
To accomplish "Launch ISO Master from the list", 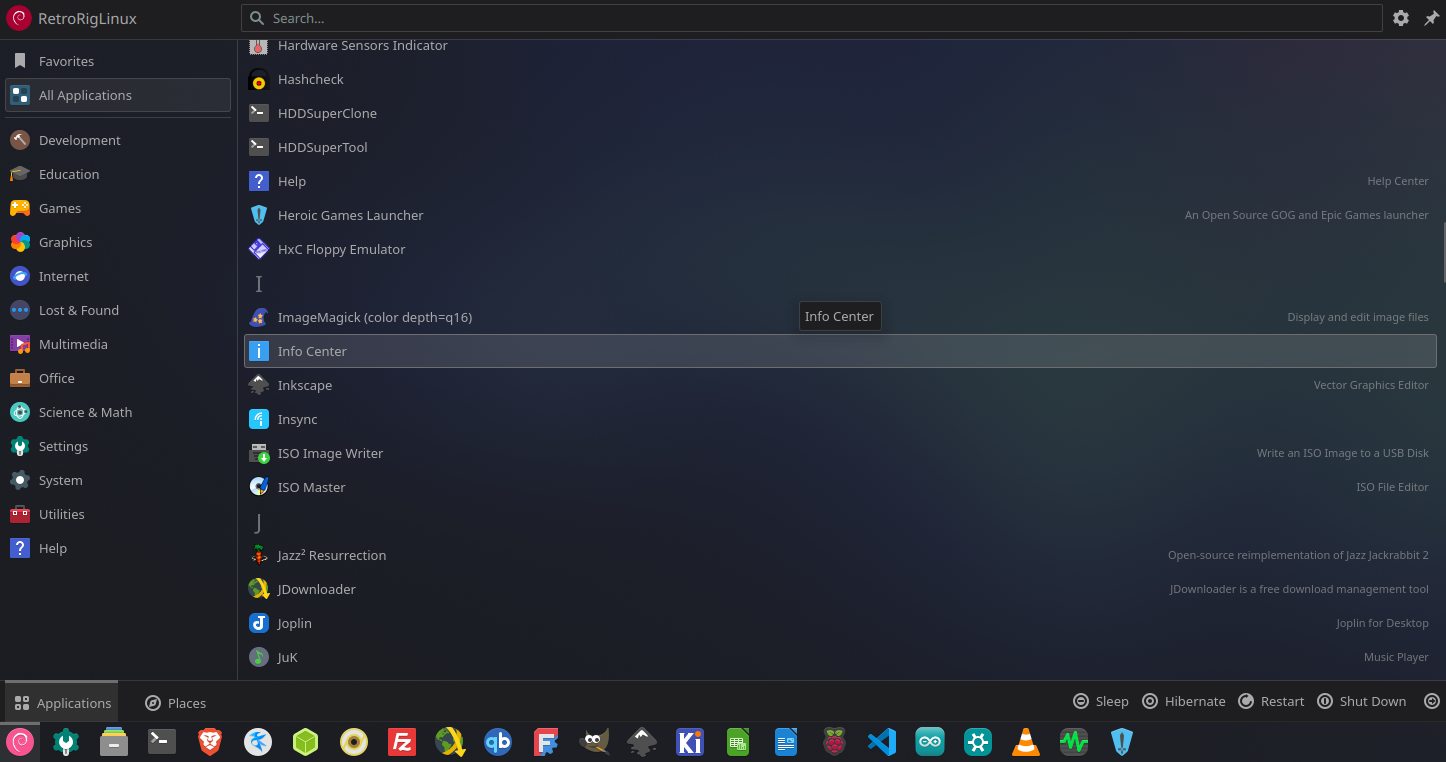I will (311, 488).
